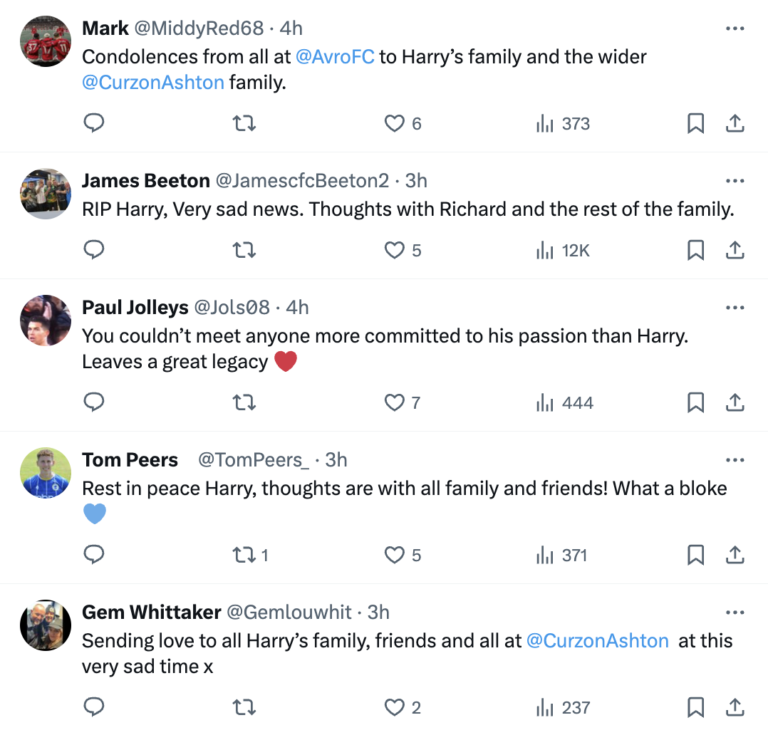View analytics for James Beeton's 12K views
This screenshot has width=768, height=735.
tap(563, 250)
